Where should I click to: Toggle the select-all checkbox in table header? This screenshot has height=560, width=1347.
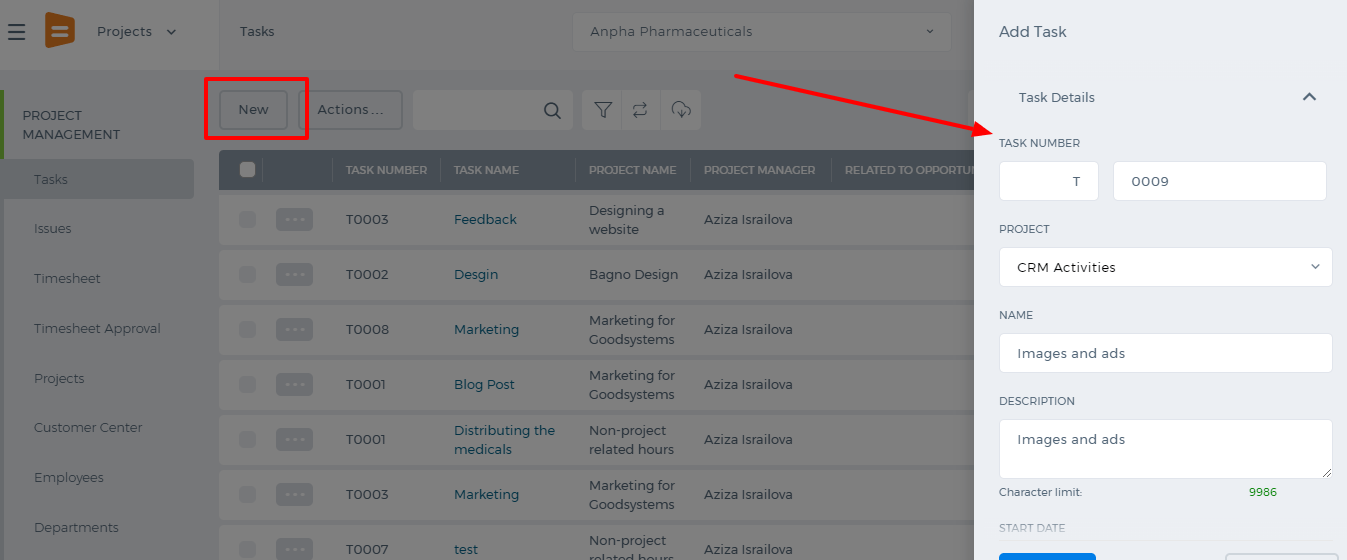[248, 169]
